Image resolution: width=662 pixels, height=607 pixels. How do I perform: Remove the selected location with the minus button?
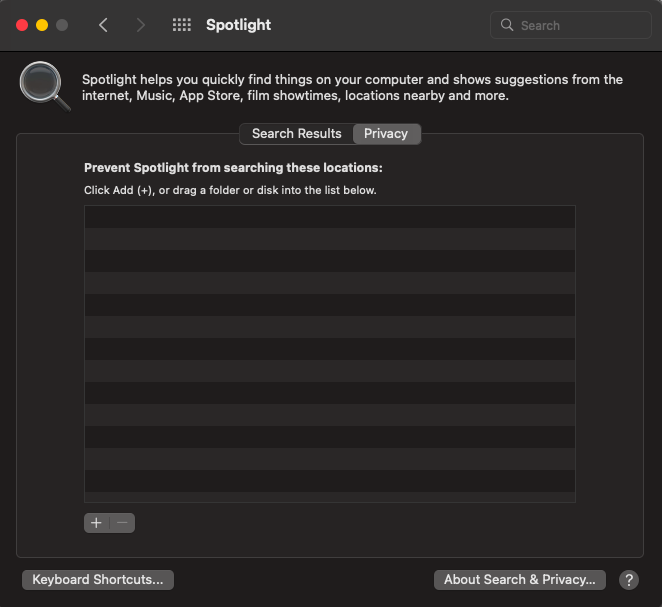coord(122,523)
